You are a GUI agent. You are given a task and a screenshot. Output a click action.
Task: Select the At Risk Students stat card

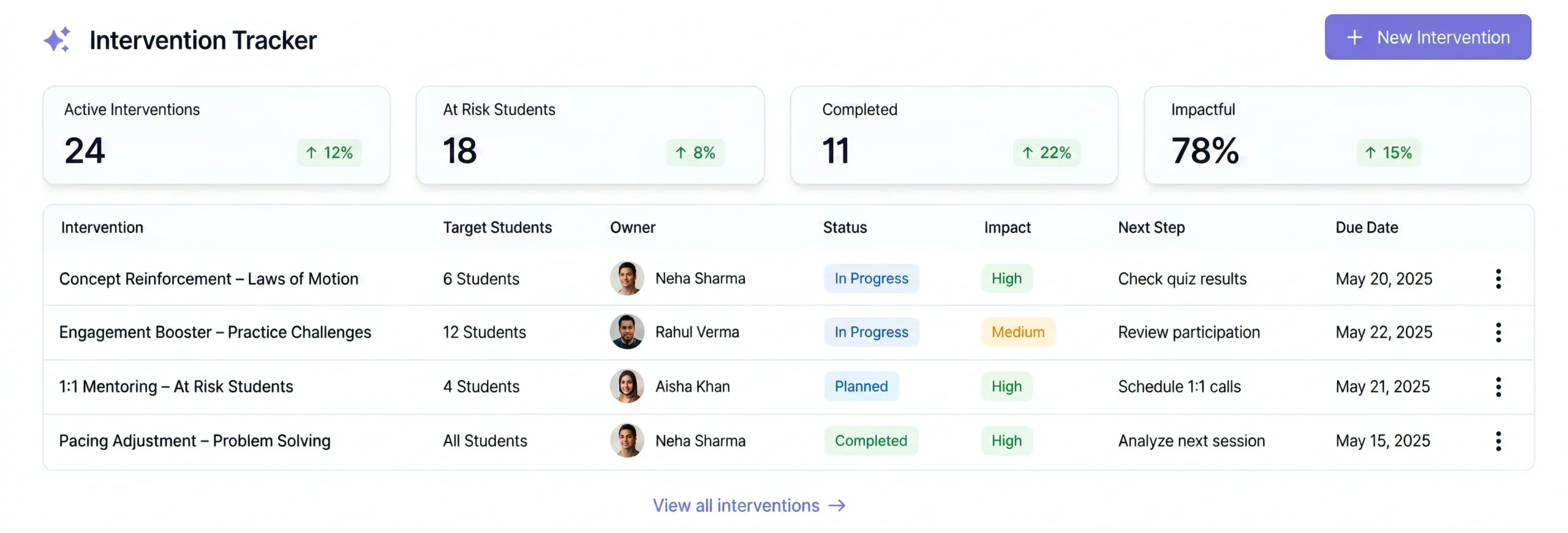coord(590,135)
